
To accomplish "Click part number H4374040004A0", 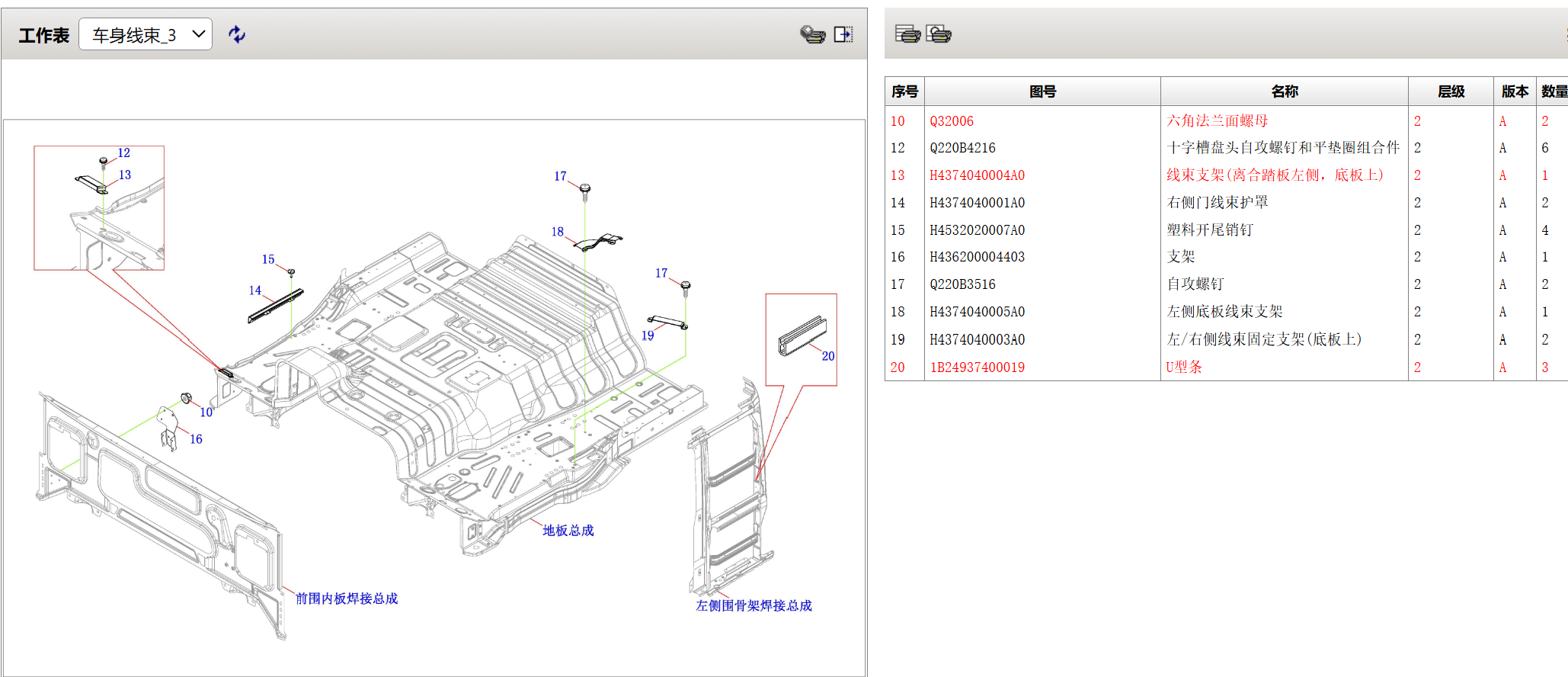I will 978,175.
